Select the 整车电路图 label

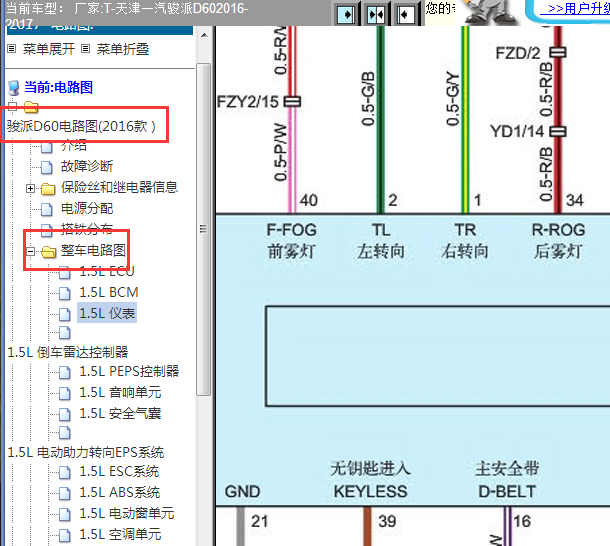93,250
